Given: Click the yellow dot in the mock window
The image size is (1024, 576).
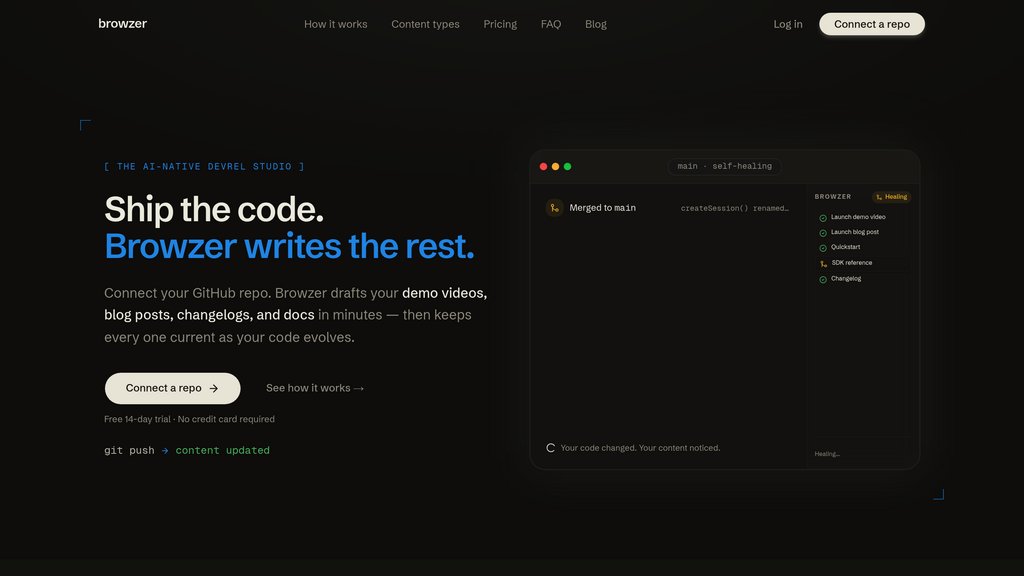Looking at the screenshot, I should tap(555, 167).
